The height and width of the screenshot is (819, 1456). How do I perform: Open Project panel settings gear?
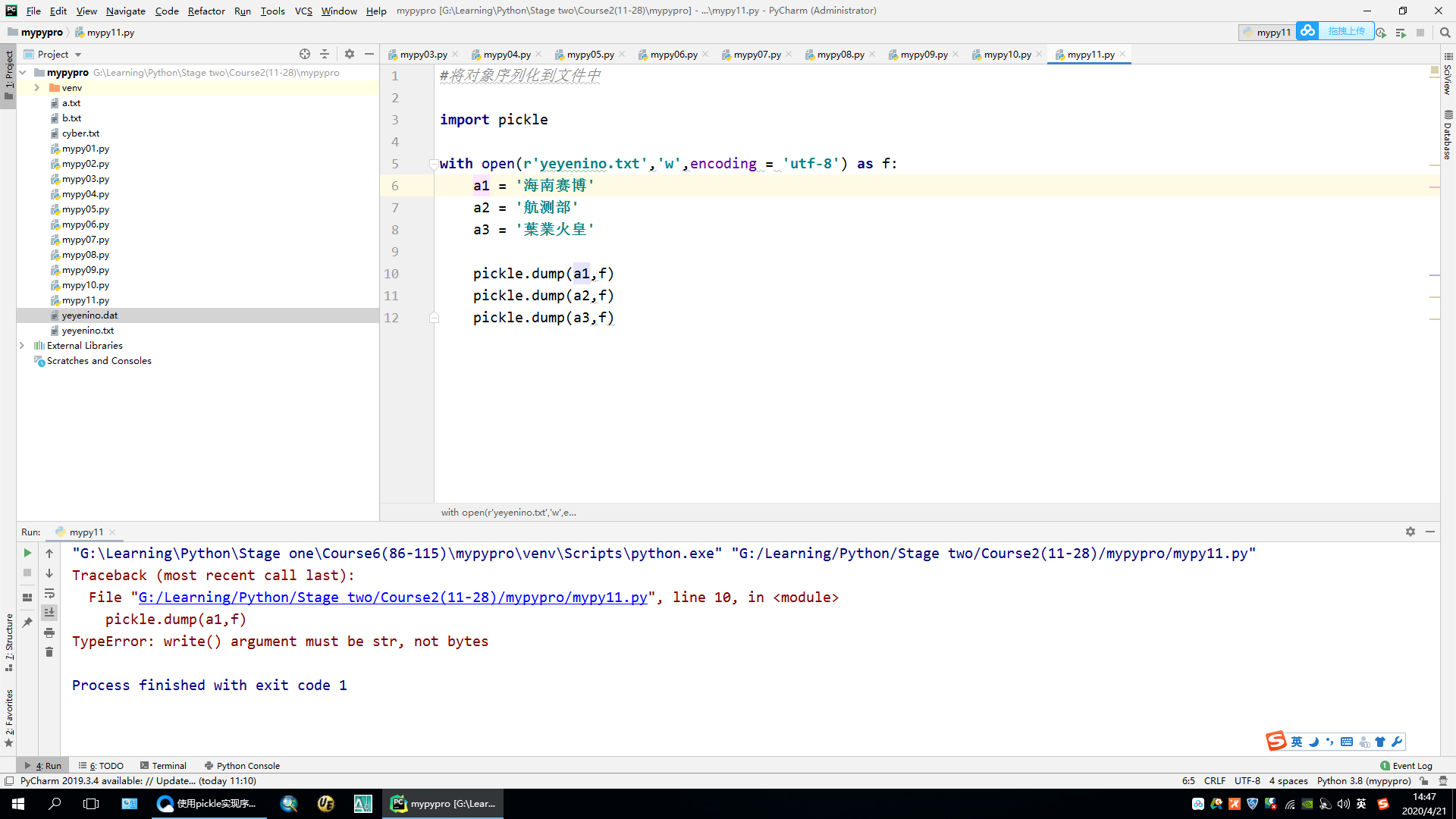[x=350, y=54]
